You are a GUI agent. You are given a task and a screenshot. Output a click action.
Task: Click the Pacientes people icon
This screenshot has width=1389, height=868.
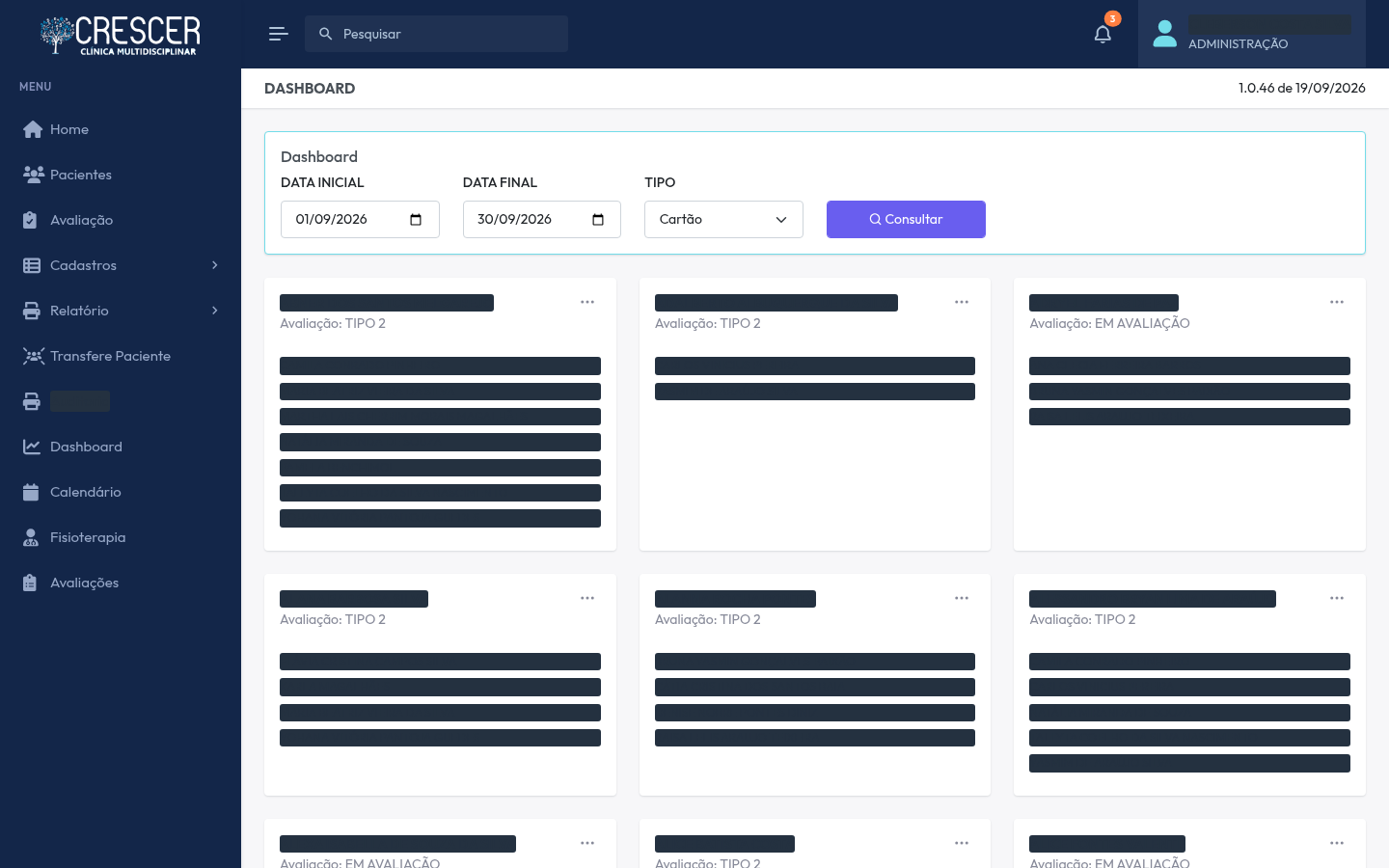(x=33, y=175)
